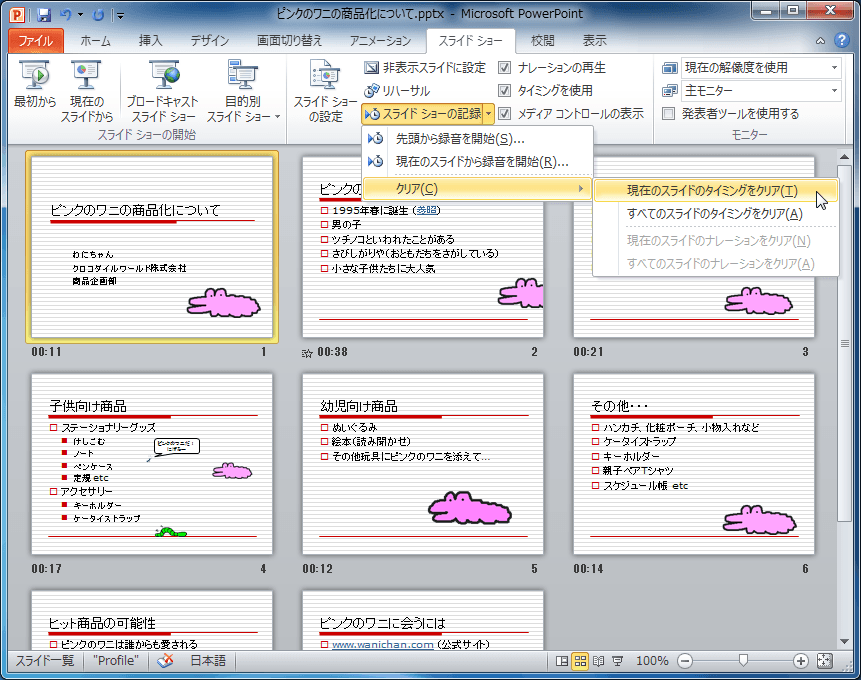Switch to the 挿入 tab
This screenshot has width=861, height=680.
150,41
